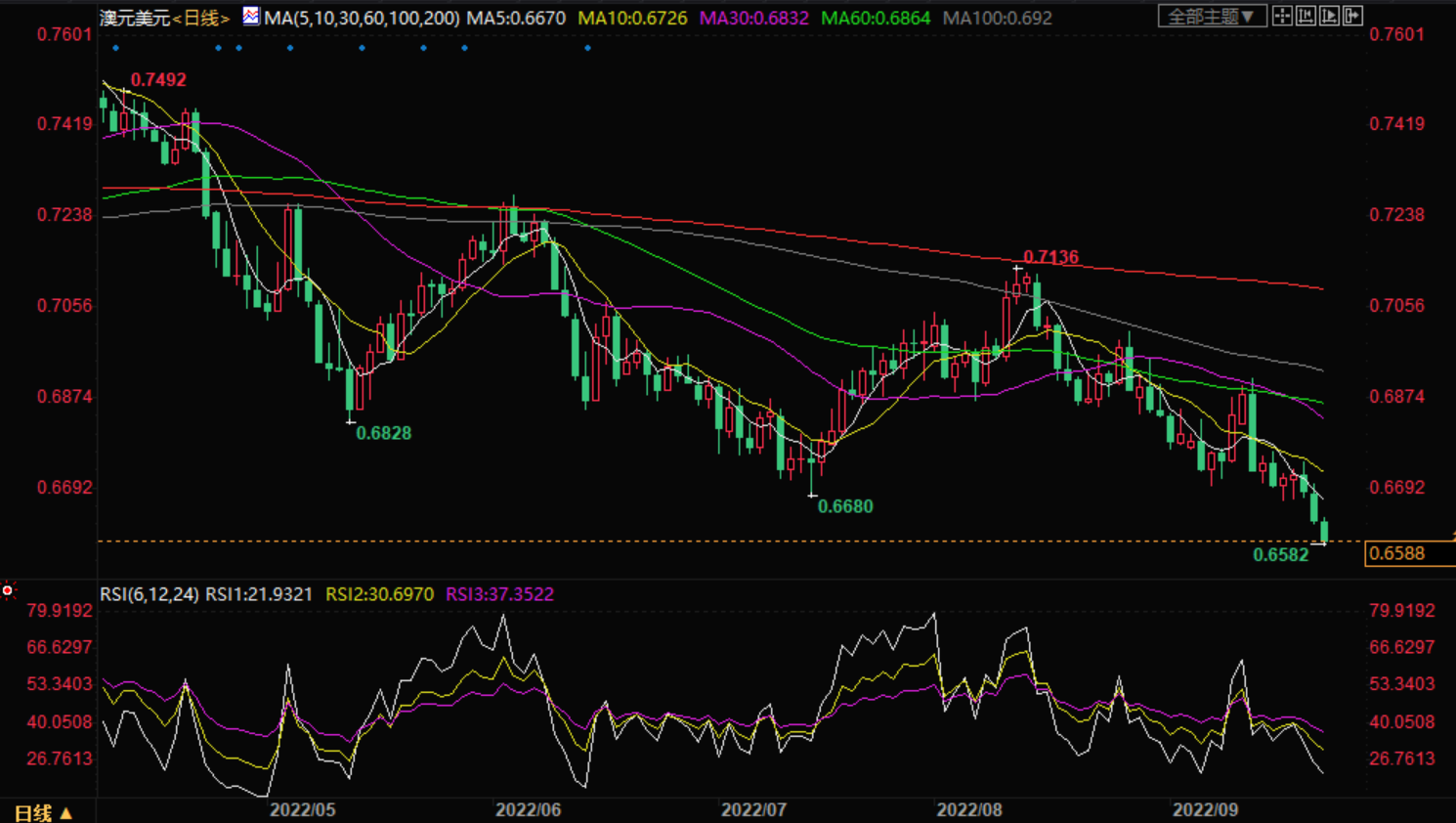Click the jump-to-start chart icon in the top-right toolbar
This screenshot has height=823, width=1456.
click(x=1306, y=16)
